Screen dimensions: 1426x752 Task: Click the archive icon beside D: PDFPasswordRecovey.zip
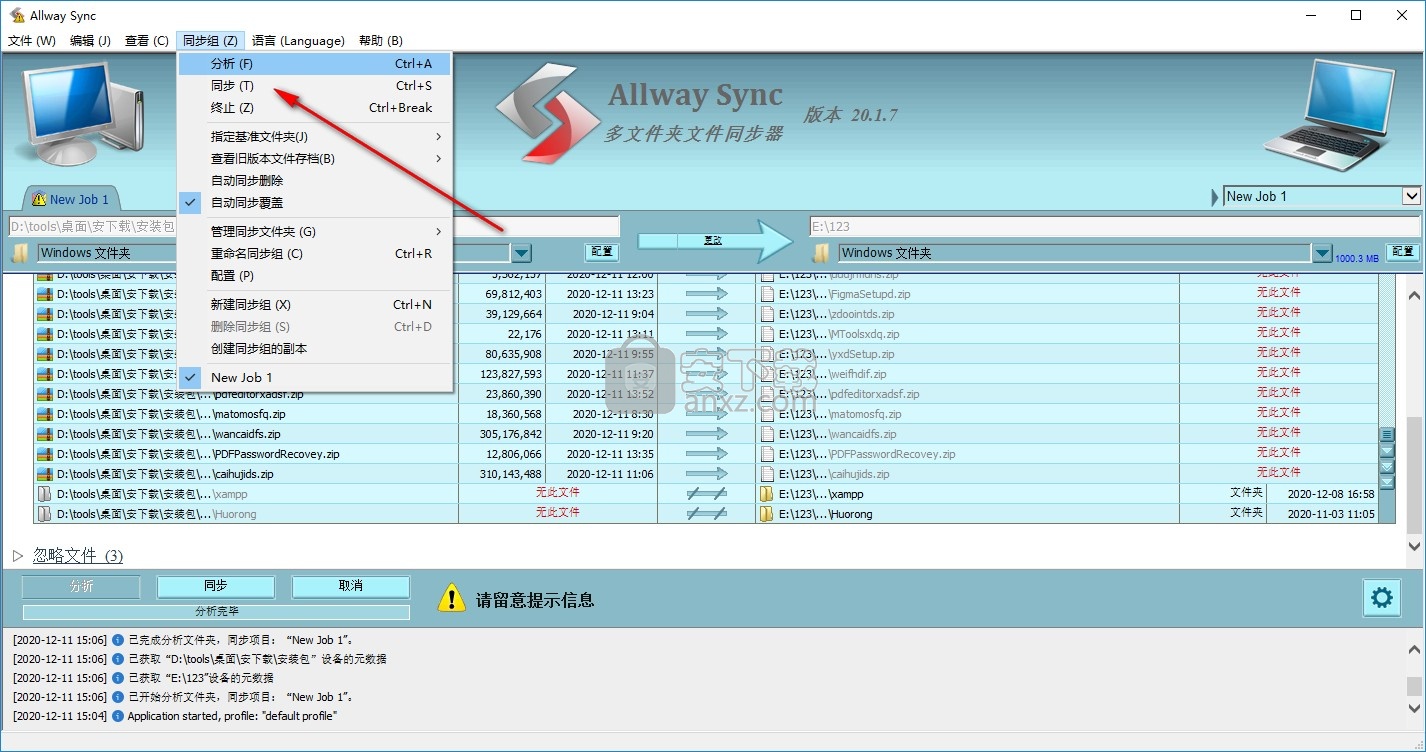click(44, 454)
